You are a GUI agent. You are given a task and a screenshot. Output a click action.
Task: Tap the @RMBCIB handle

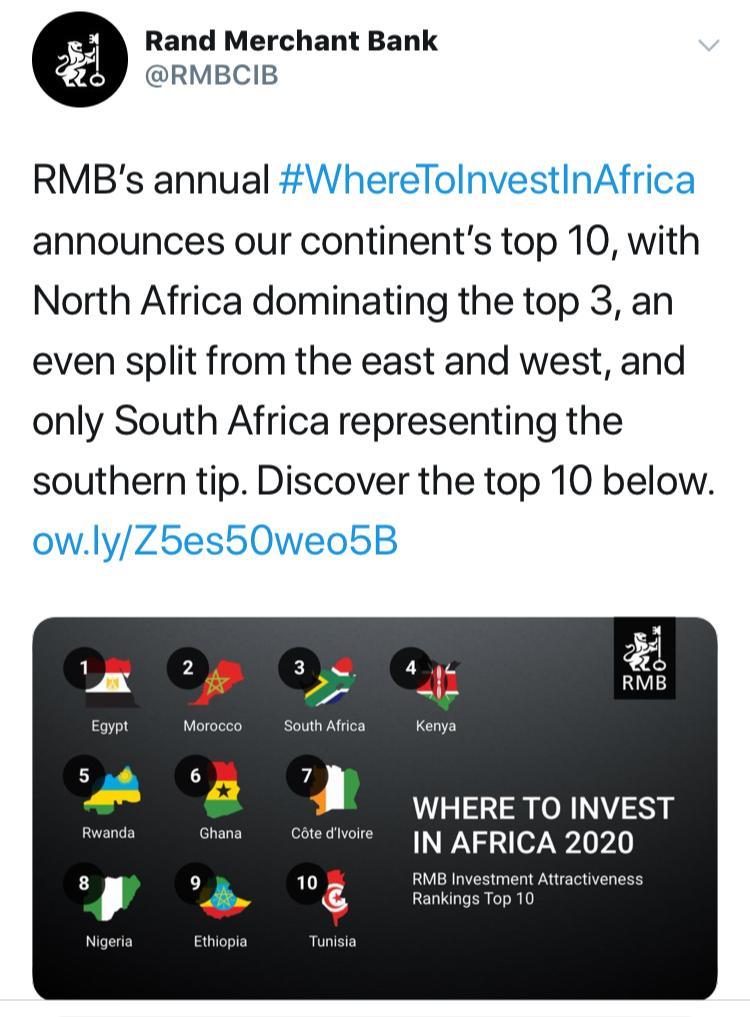point(212,75)
